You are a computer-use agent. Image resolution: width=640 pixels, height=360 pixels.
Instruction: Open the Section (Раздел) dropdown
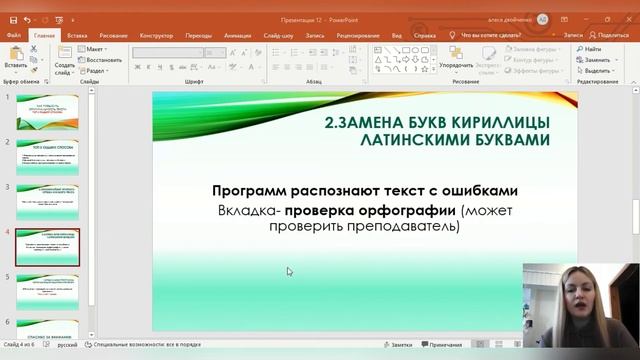tap(94, 71)
